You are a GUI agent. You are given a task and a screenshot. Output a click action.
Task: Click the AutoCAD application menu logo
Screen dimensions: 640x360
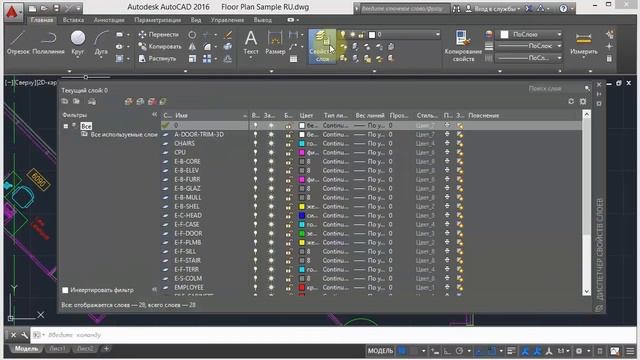[12, 12]
